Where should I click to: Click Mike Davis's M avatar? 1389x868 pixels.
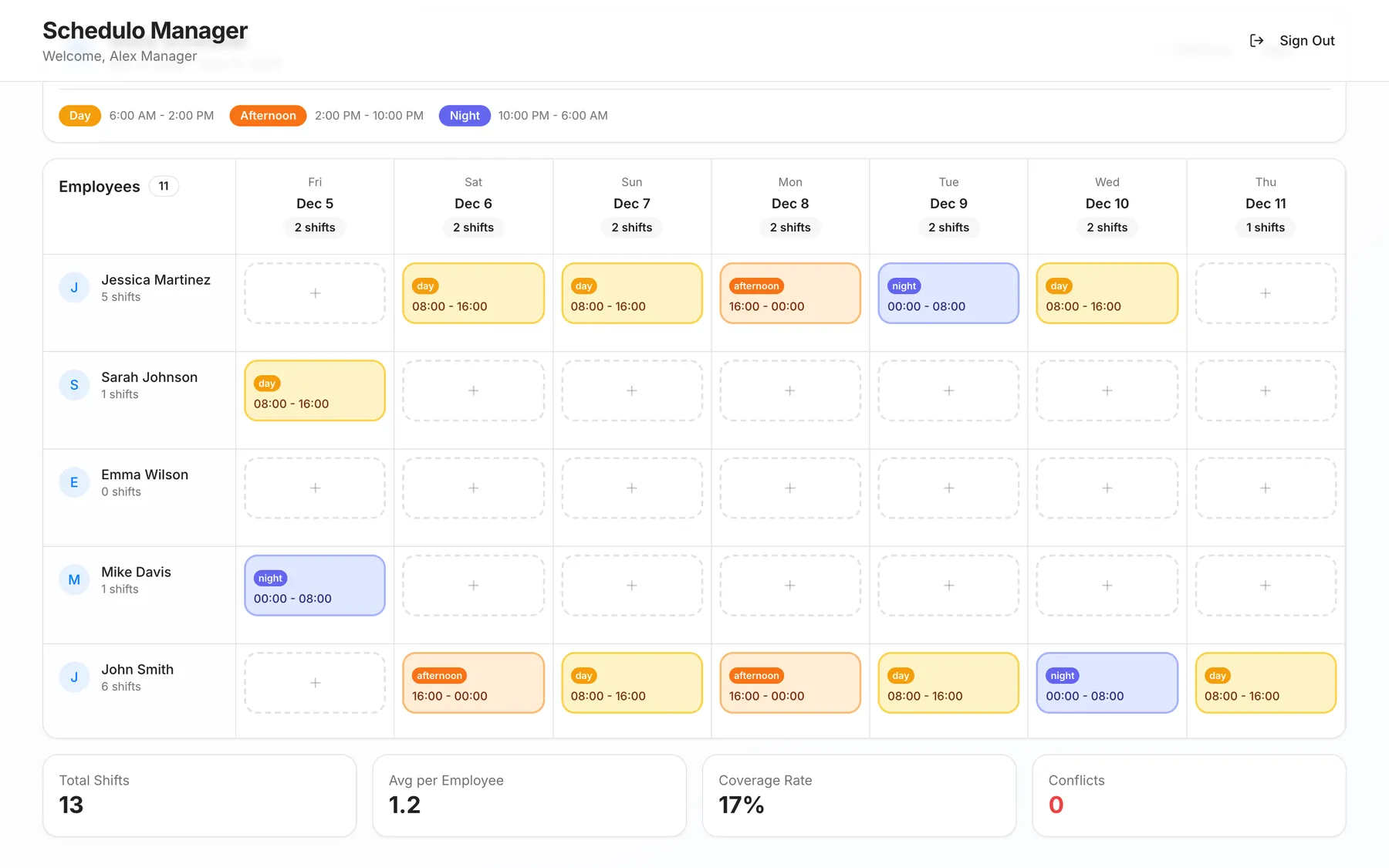[x=74, y=579]
